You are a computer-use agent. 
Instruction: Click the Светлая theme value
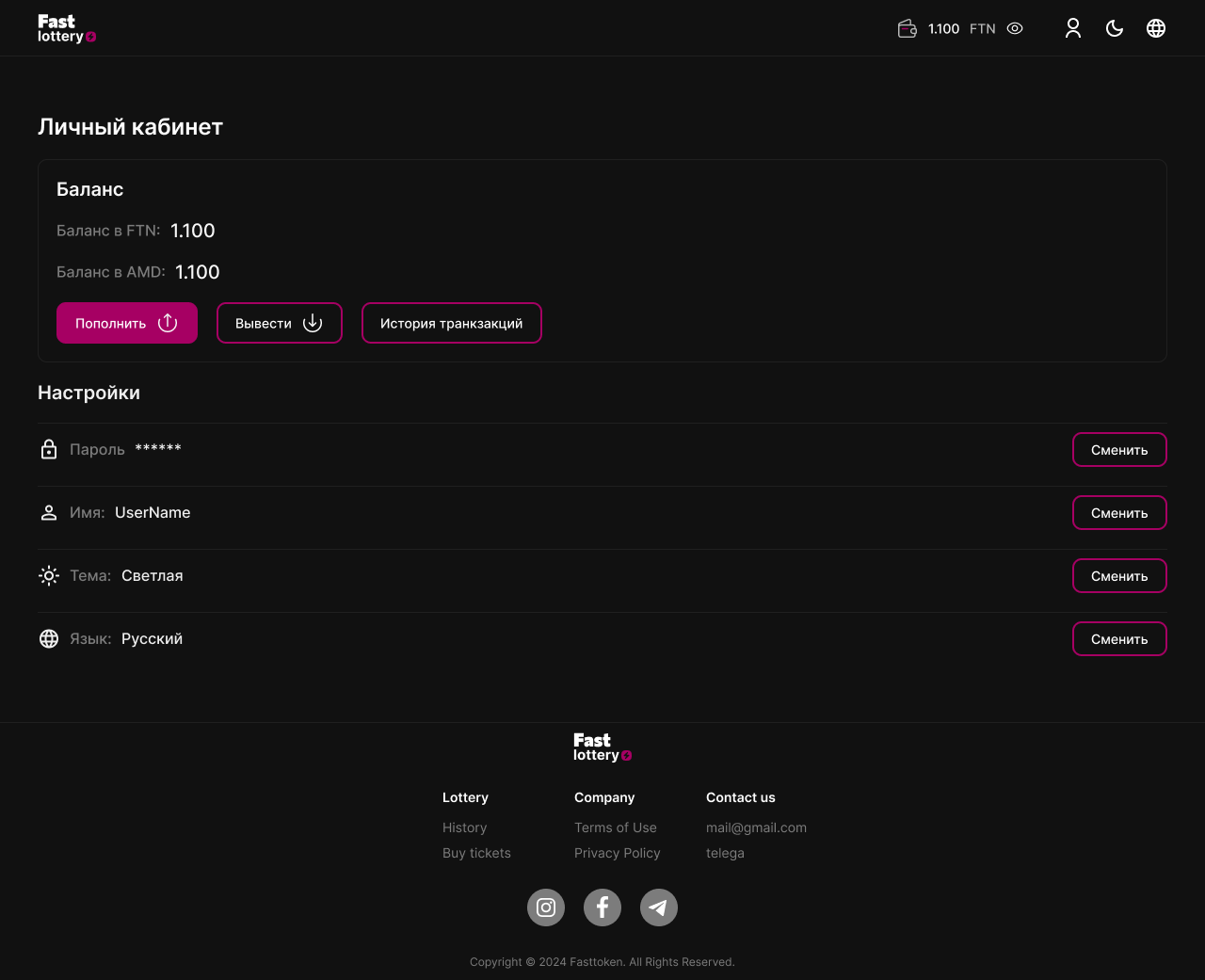click(x=153, y=575)
